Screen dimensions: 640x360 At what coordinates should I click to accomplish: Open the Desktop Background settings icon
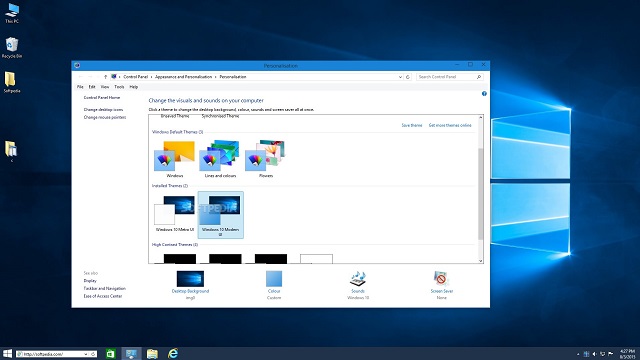point(190,279)
